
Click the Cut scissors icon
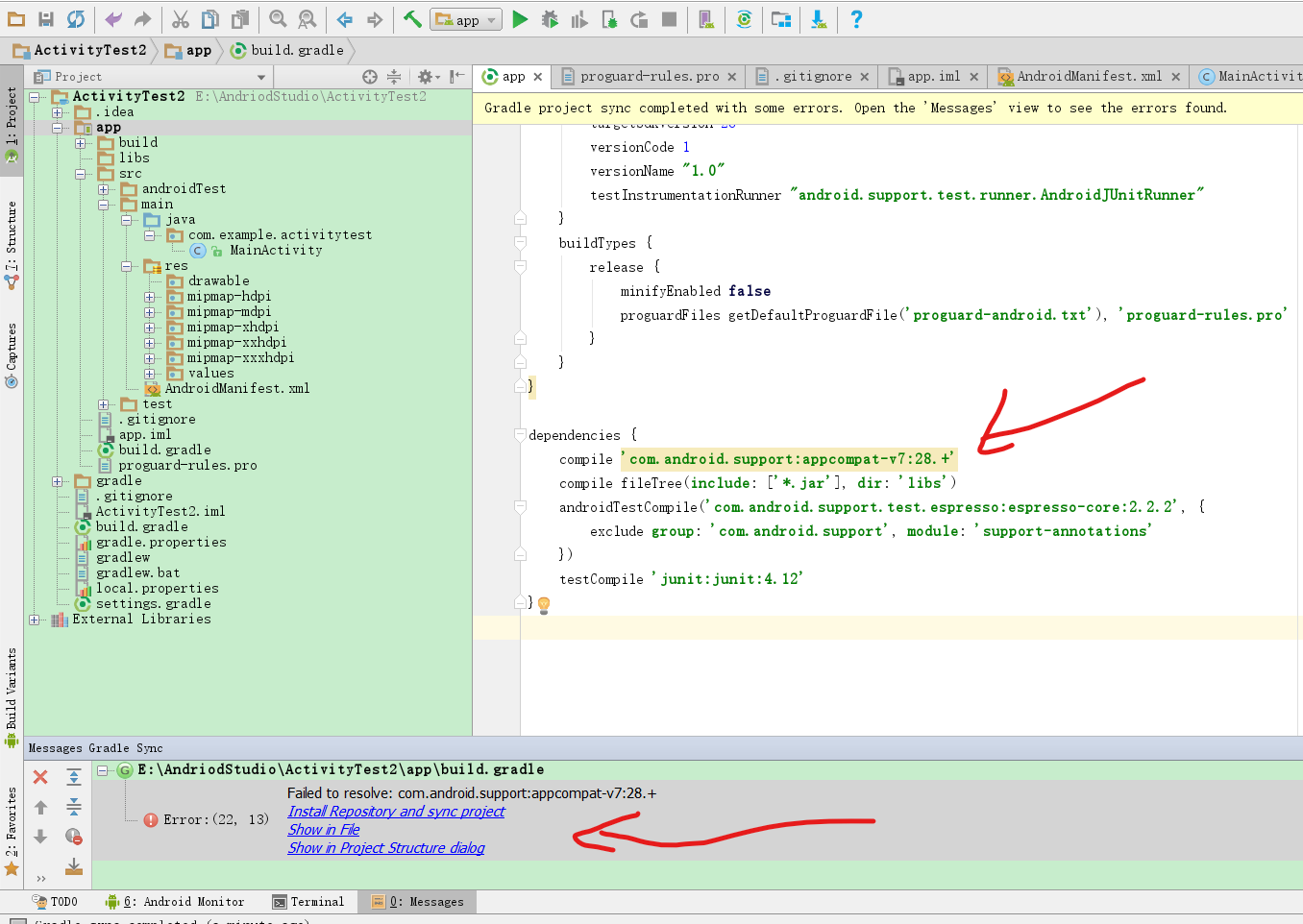pyautogui.click(x=181, y=19)
